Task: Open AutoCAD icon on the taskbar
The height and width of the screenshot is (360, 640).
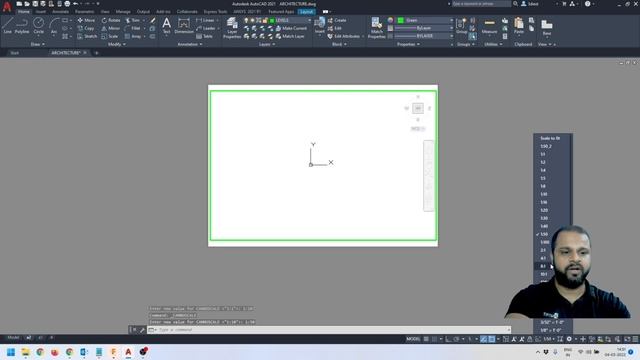Action: pos(128,352)
